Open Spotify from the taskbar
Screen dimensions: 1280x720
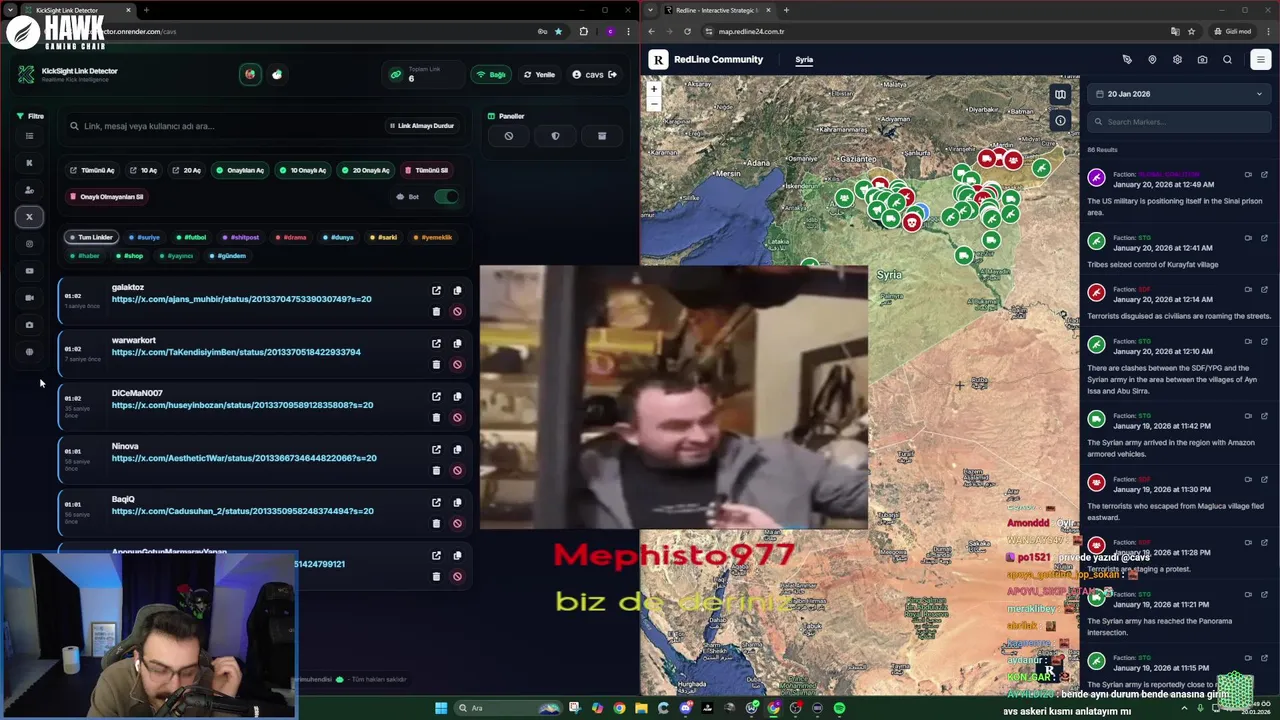[839, 708]
